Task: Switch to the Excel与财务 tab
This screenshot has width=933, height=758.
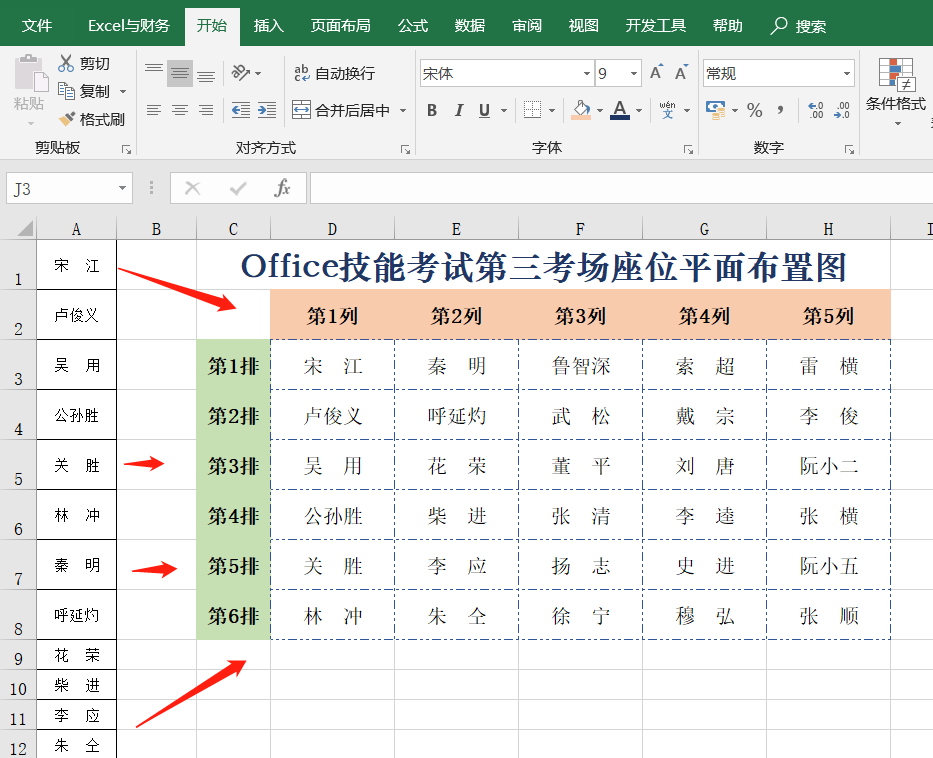Action: pyautogui.click(x=129, y=26)
